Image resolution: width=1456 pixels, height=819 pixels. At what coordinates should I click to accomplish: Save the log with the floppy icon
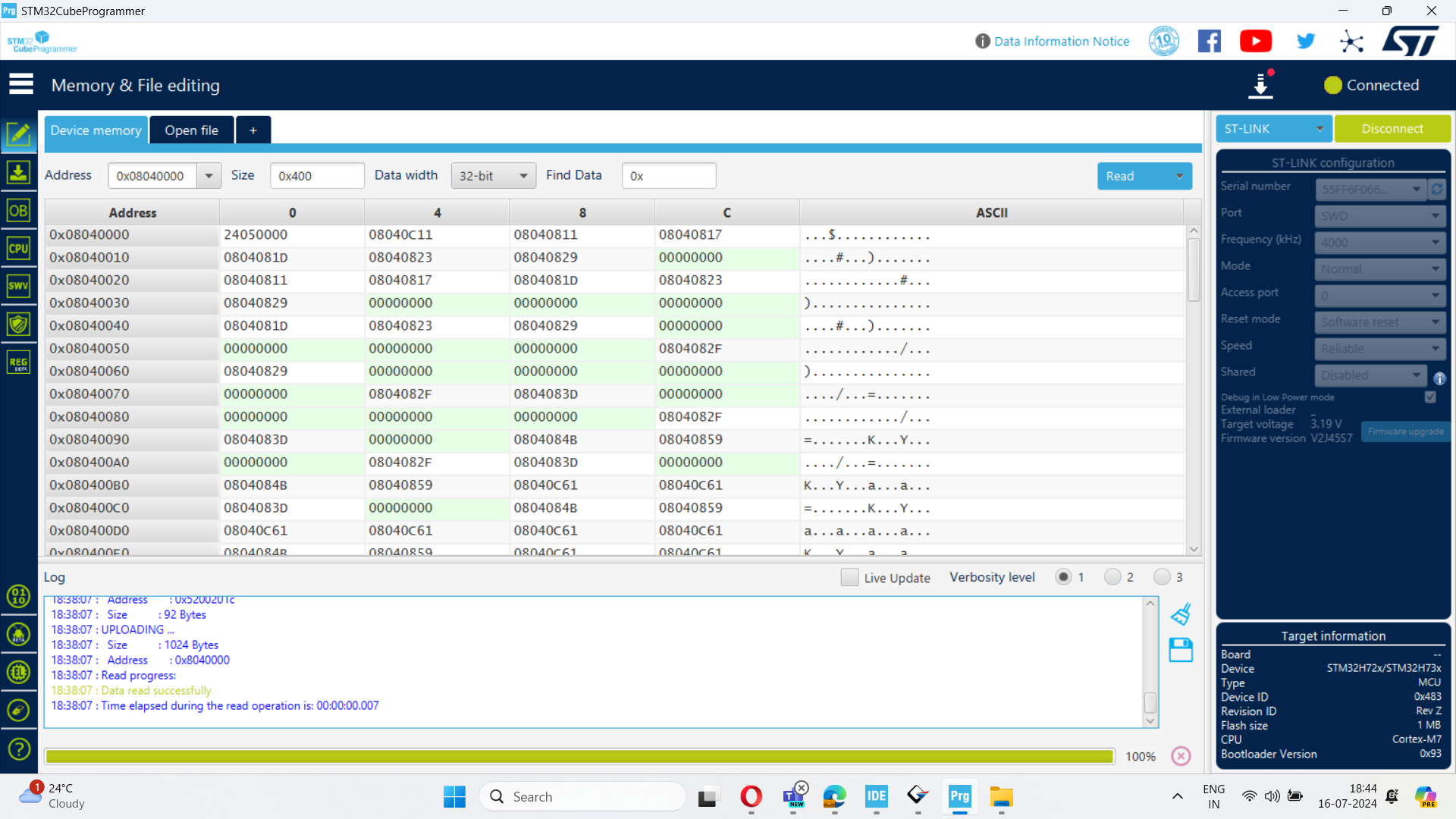tap(1181, 650)
